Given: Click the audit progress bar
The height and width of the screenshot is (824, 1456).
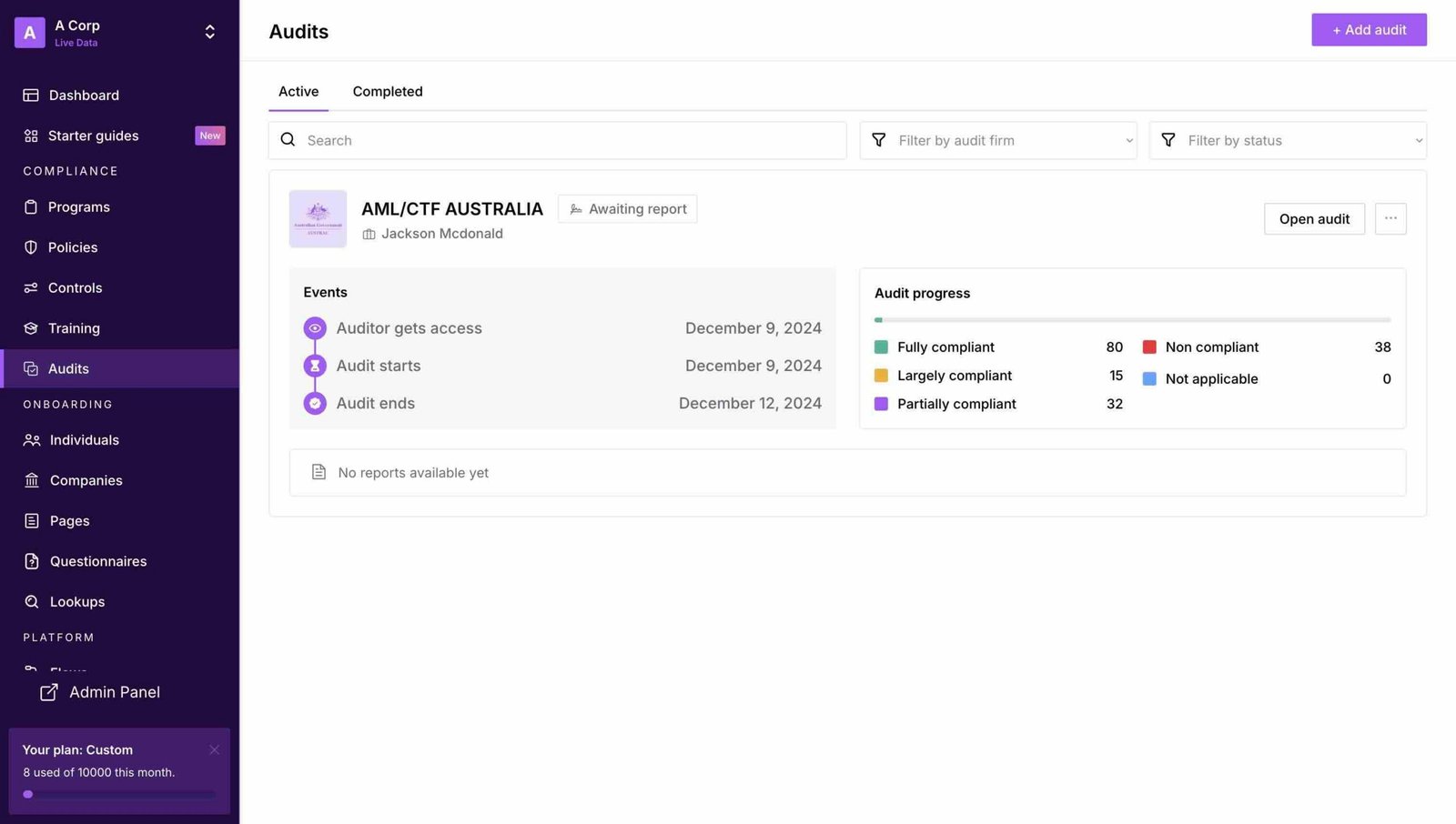Looking at the screenshot, I should click(x=1132, y=320).
